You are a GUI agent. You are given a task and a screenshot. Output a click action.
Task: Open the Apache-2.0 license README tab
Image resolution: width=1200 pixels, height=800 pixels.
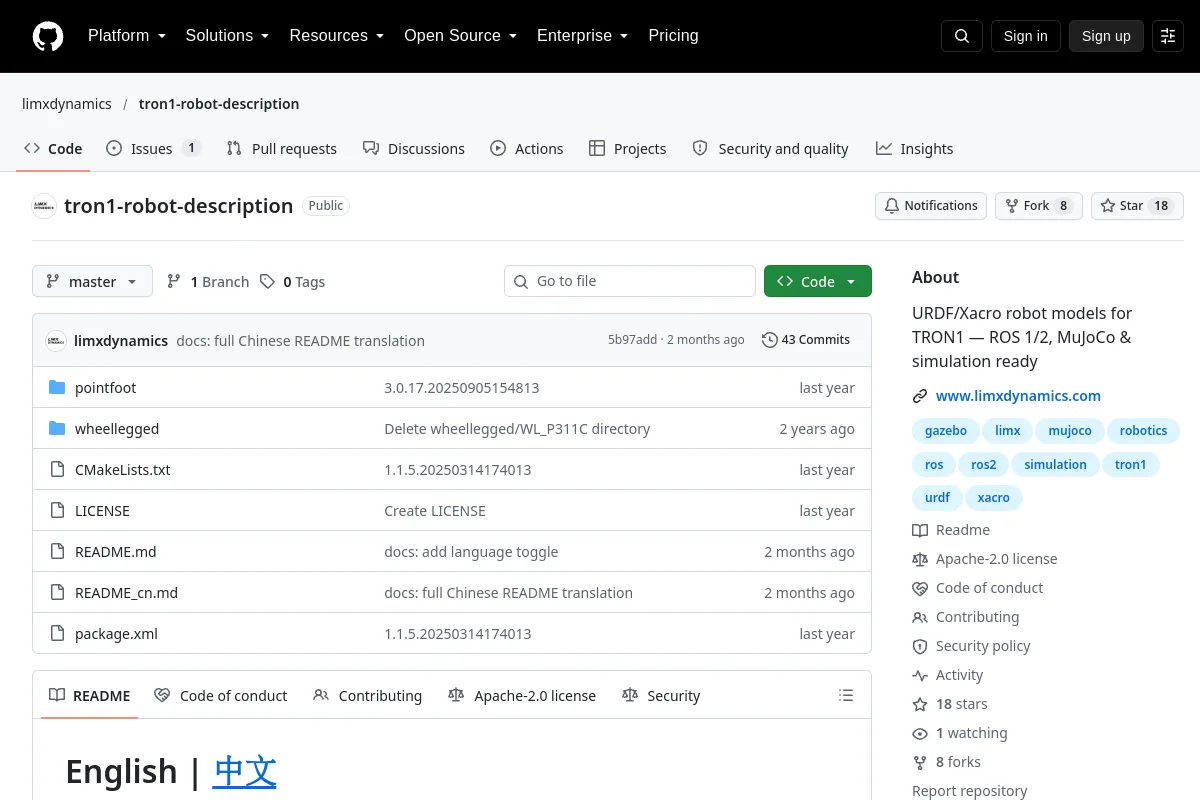(x=522, y=696)
